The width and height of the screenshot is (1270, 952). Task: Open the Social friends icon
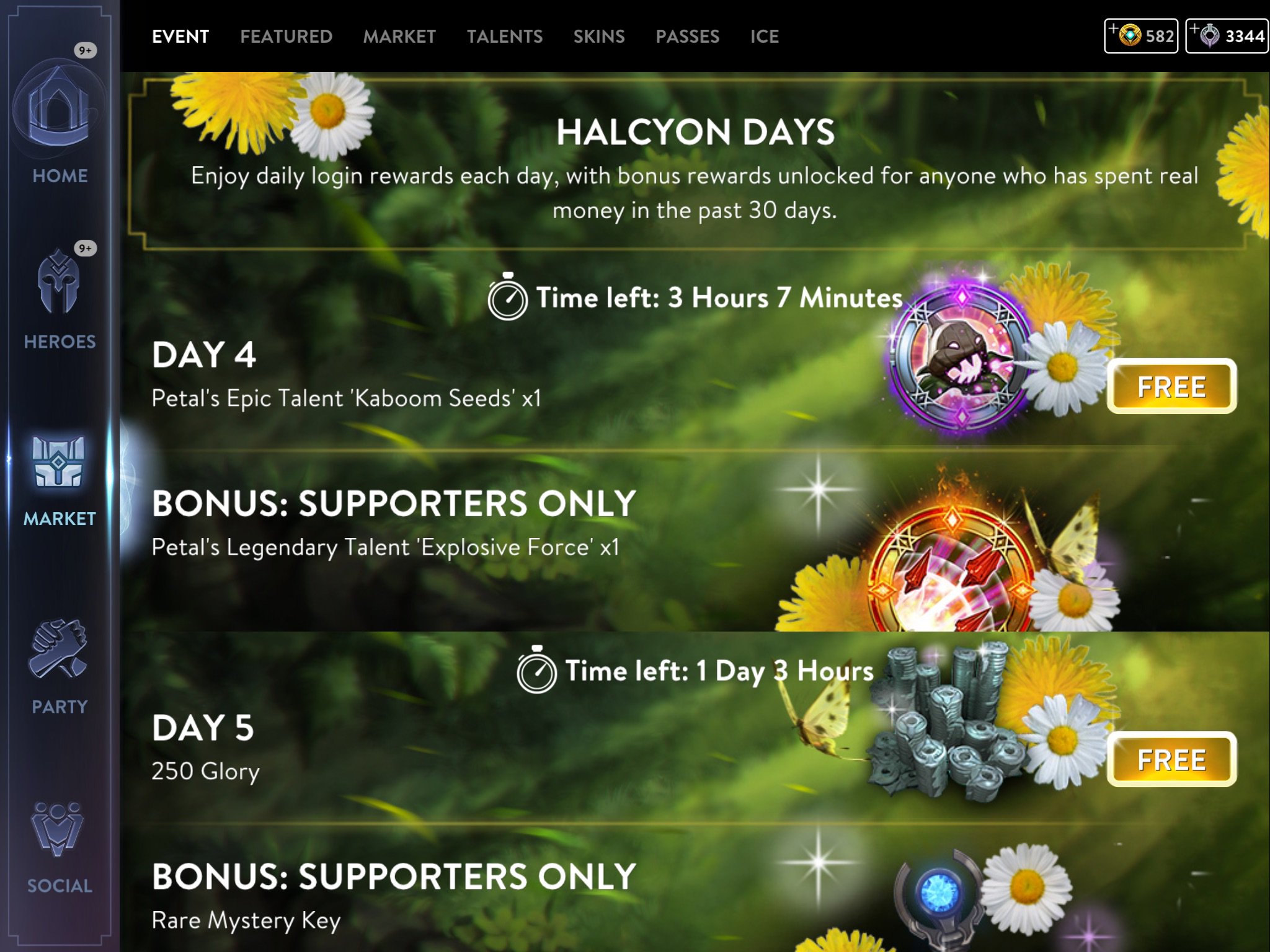click(57, 829)
